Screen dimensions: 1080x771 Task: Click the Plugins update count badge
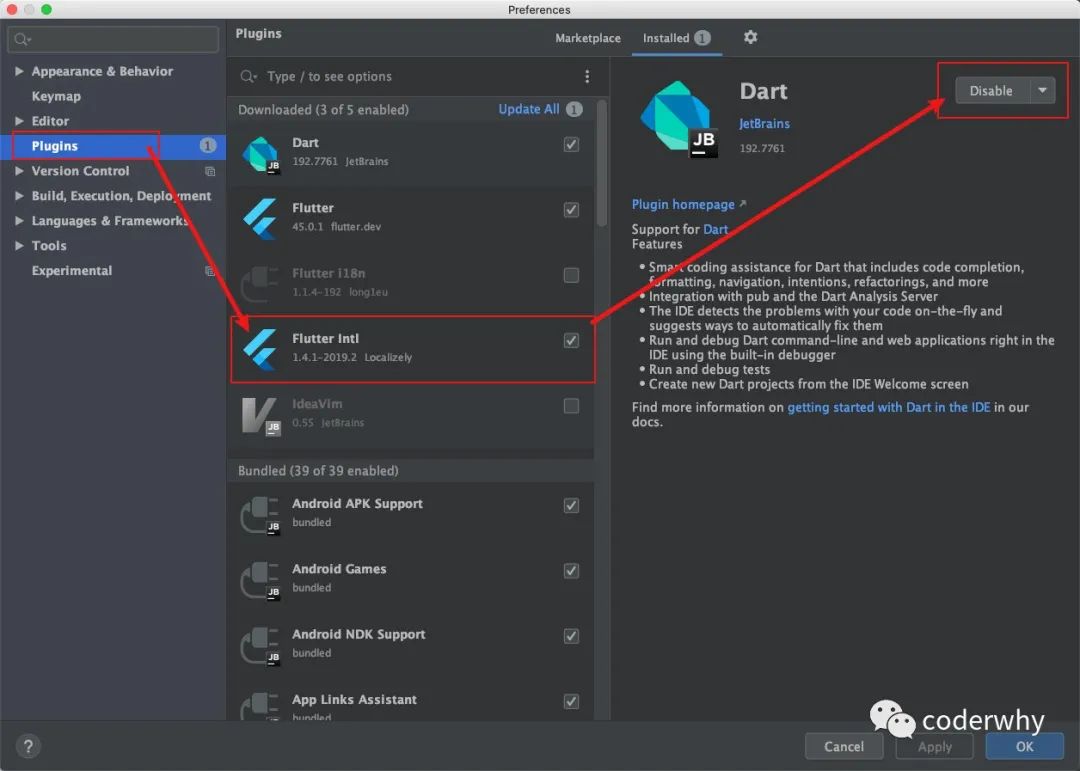[207, 145]
